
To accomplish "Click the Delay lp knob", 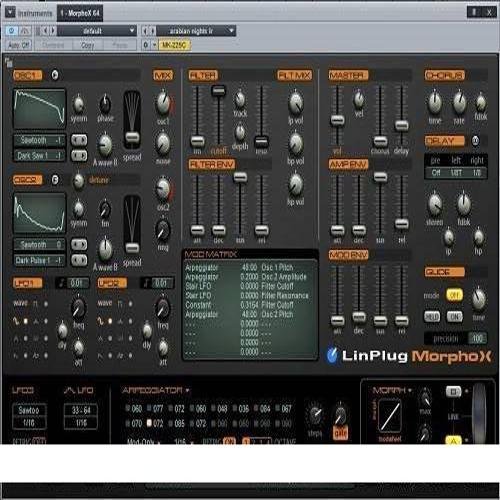I will tap(449, 237).
